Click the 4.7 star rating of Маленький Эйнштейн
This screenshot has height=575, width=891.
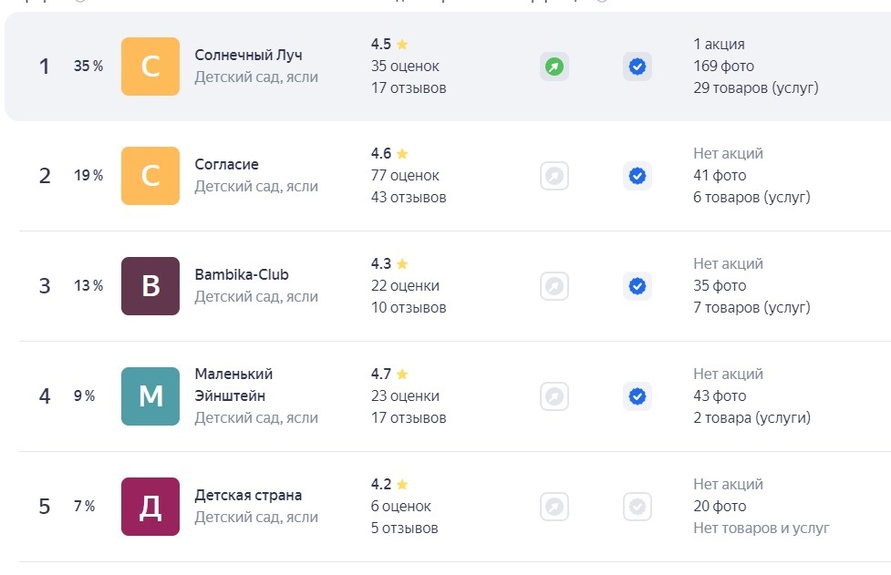click(x=389, y=374)
